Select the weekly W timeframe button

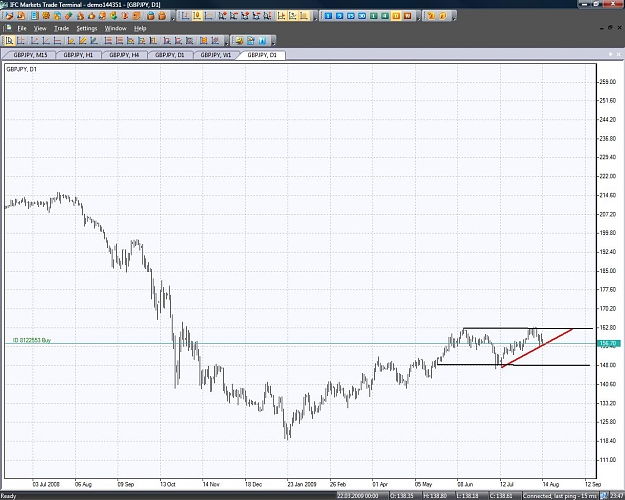click(407, 16)
